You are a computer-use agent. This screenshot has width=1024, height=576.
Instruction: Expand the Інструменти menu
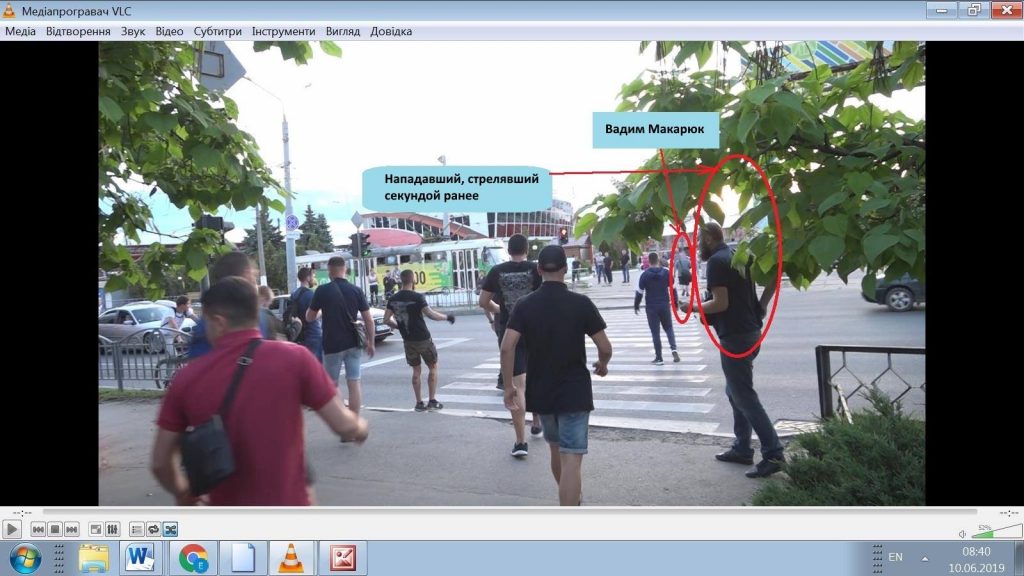[x=283, y=31]
